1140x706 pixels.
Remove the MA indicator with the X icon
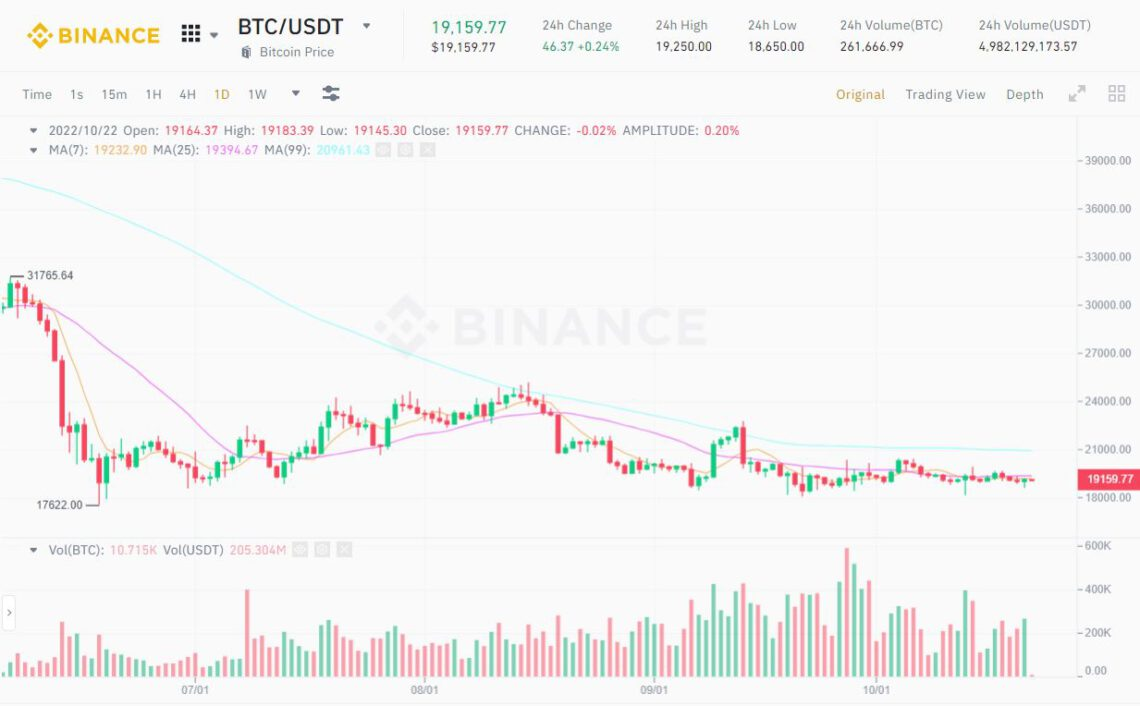coord(427,150)
